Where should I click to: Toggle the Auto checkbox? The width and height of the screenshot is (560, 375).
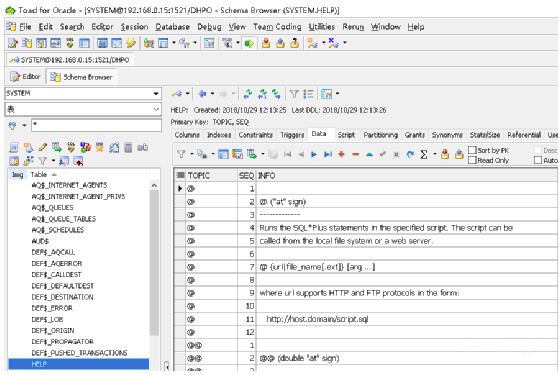tap(538, 160)
